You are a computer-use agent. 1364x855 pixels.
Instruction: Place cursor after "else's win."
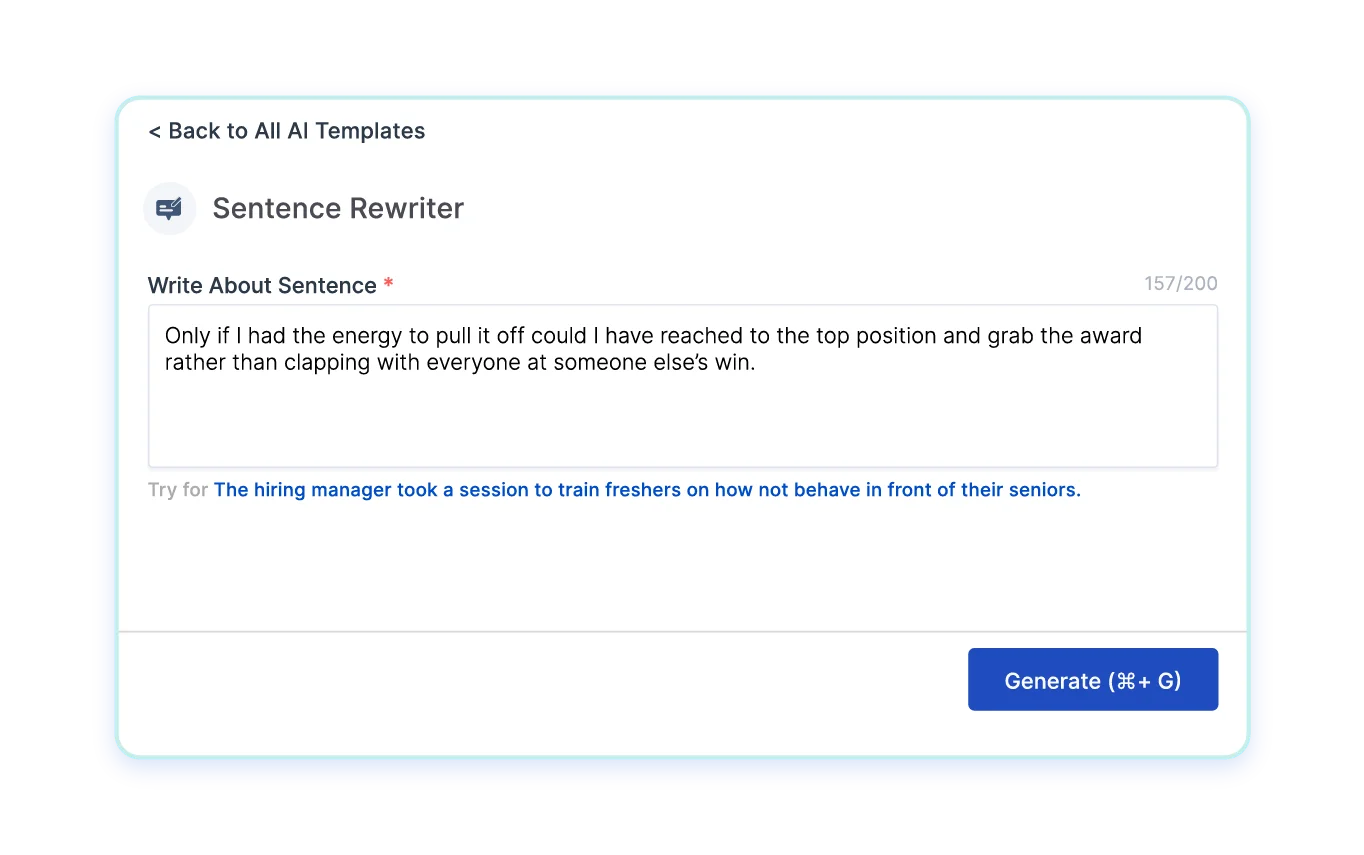[756, 363]
